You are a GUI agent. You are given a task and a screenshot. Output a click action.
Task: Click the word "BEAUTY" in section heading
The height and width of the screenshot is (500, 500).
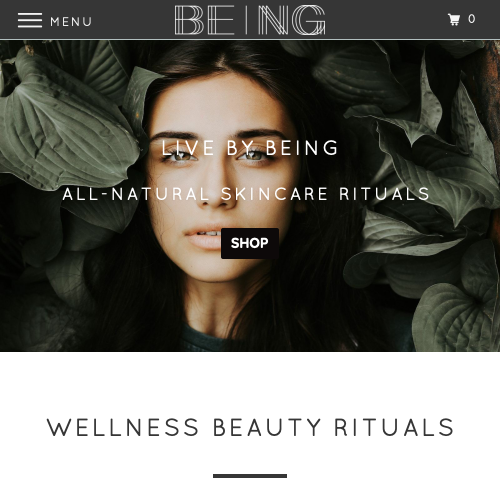267,427
